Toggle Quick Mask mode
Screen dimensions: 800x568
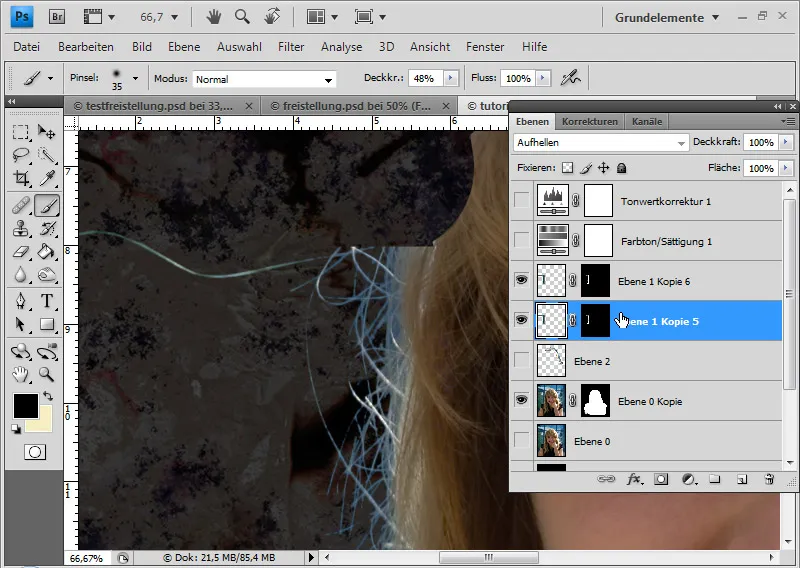click(35, 452)
